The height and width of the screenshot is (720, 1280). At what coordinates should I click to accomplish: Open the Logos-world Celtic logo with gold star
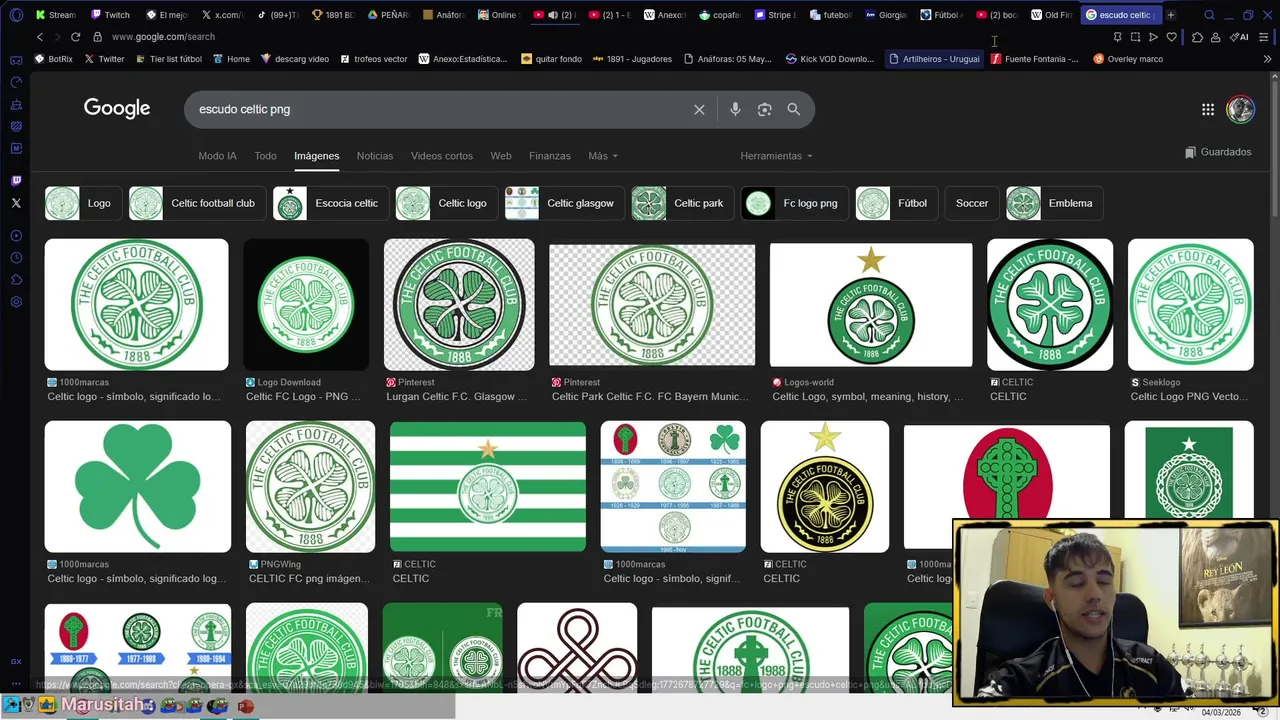coord(870,304)
